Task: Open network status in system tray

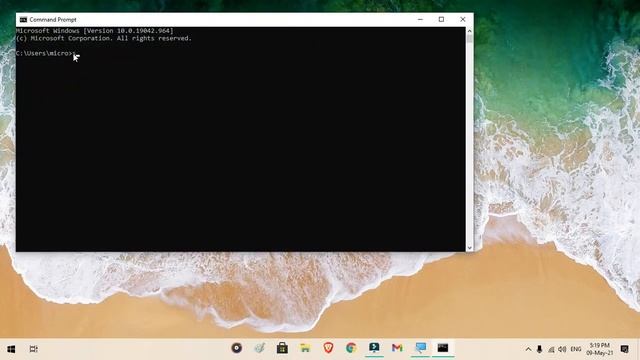Action: (551, 349)
